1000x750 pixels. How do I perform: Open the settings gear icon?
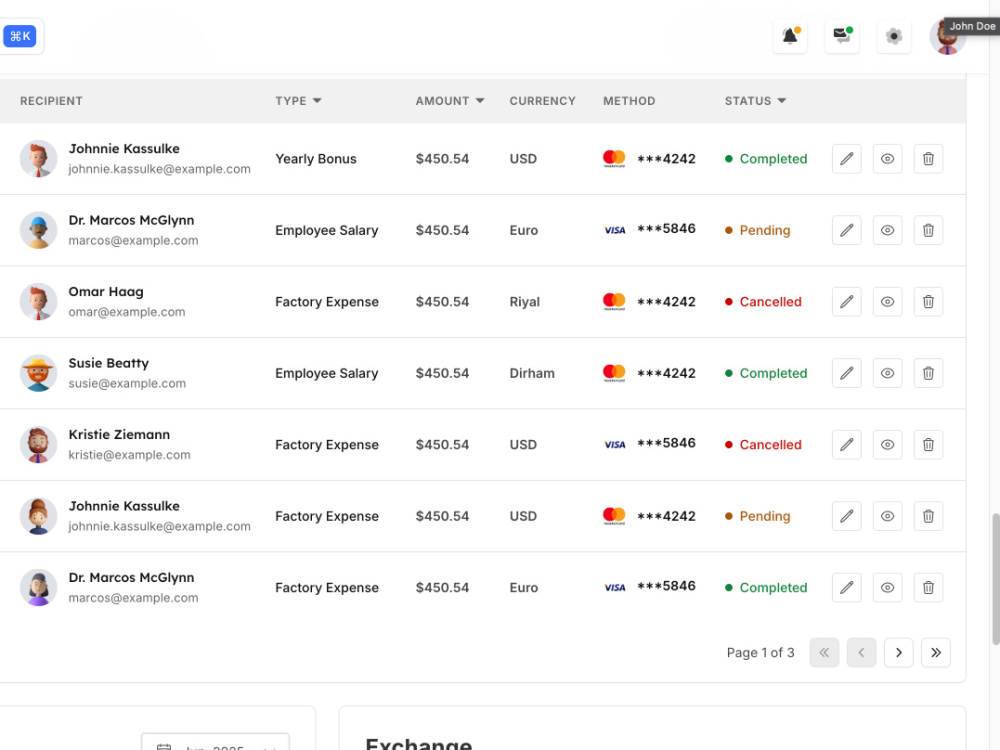(x=894, y=36)
